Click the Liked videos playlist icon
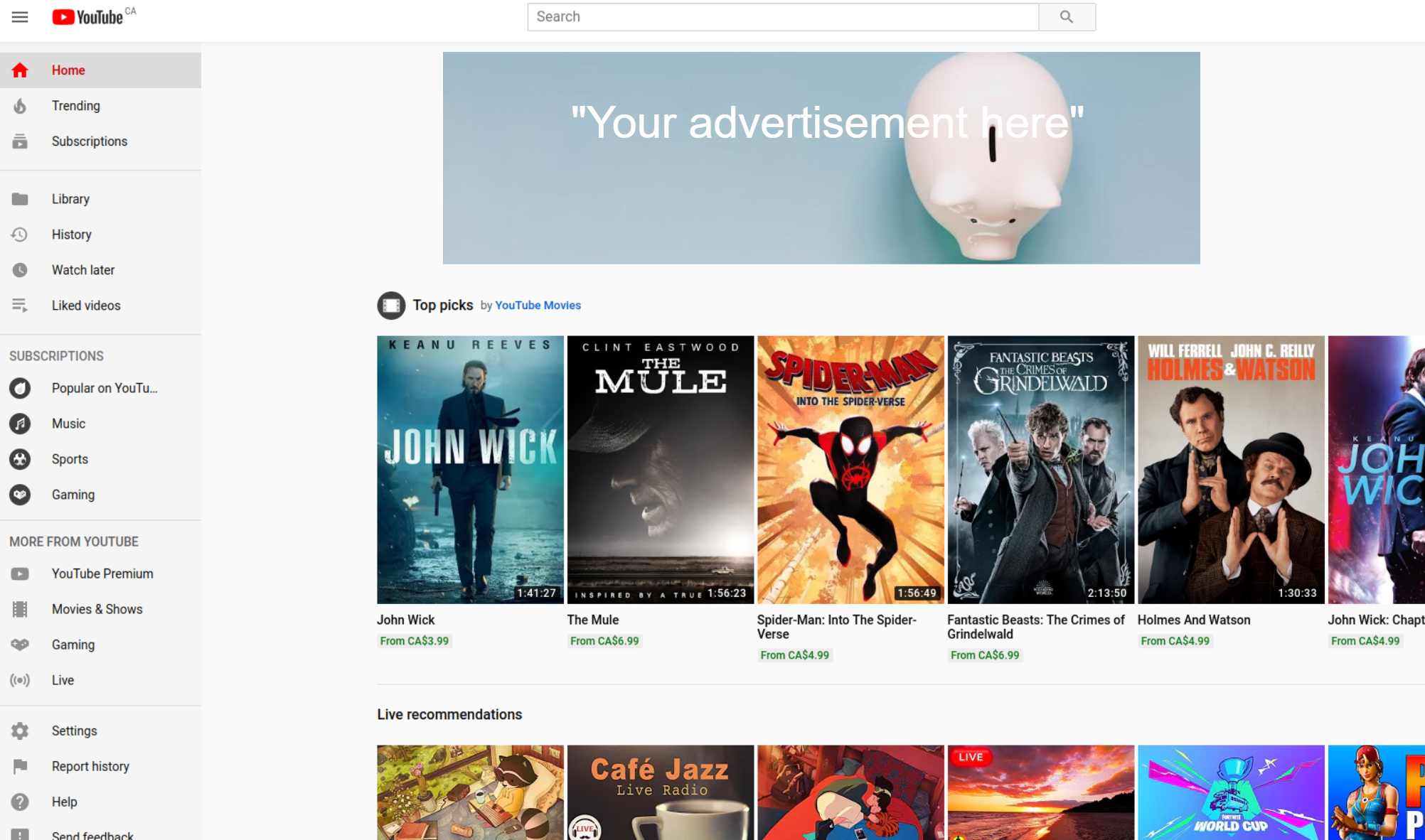 20,306
